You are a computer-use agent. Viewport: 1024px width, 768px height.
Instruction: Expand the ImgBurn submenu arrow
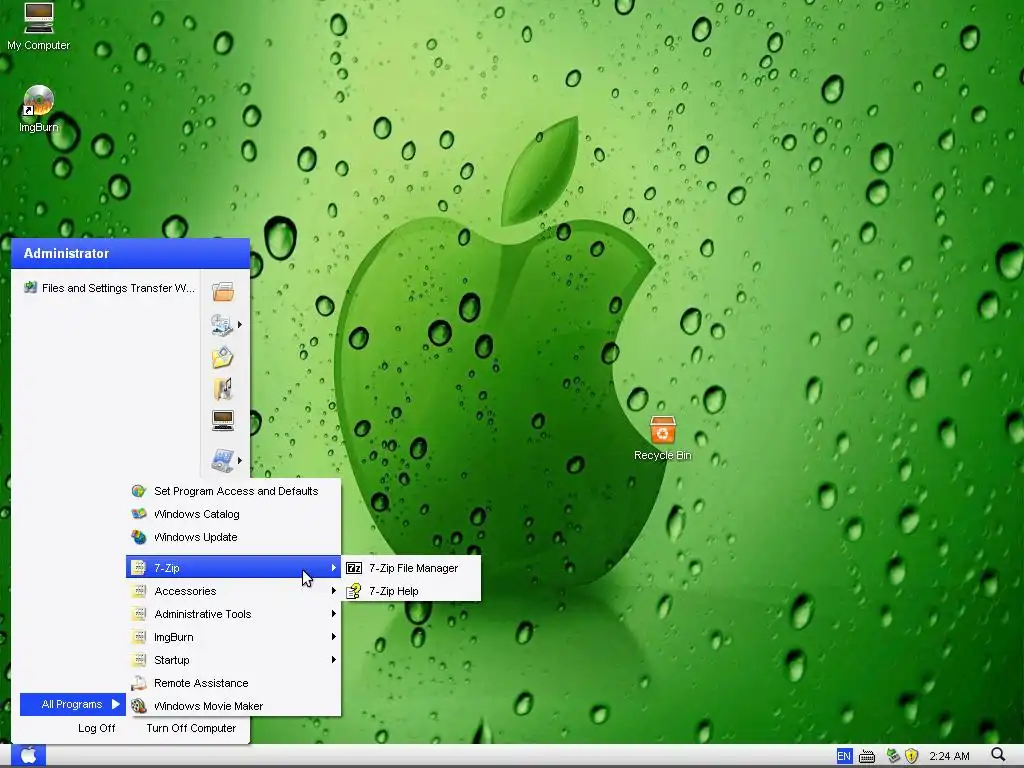(334, 637)
